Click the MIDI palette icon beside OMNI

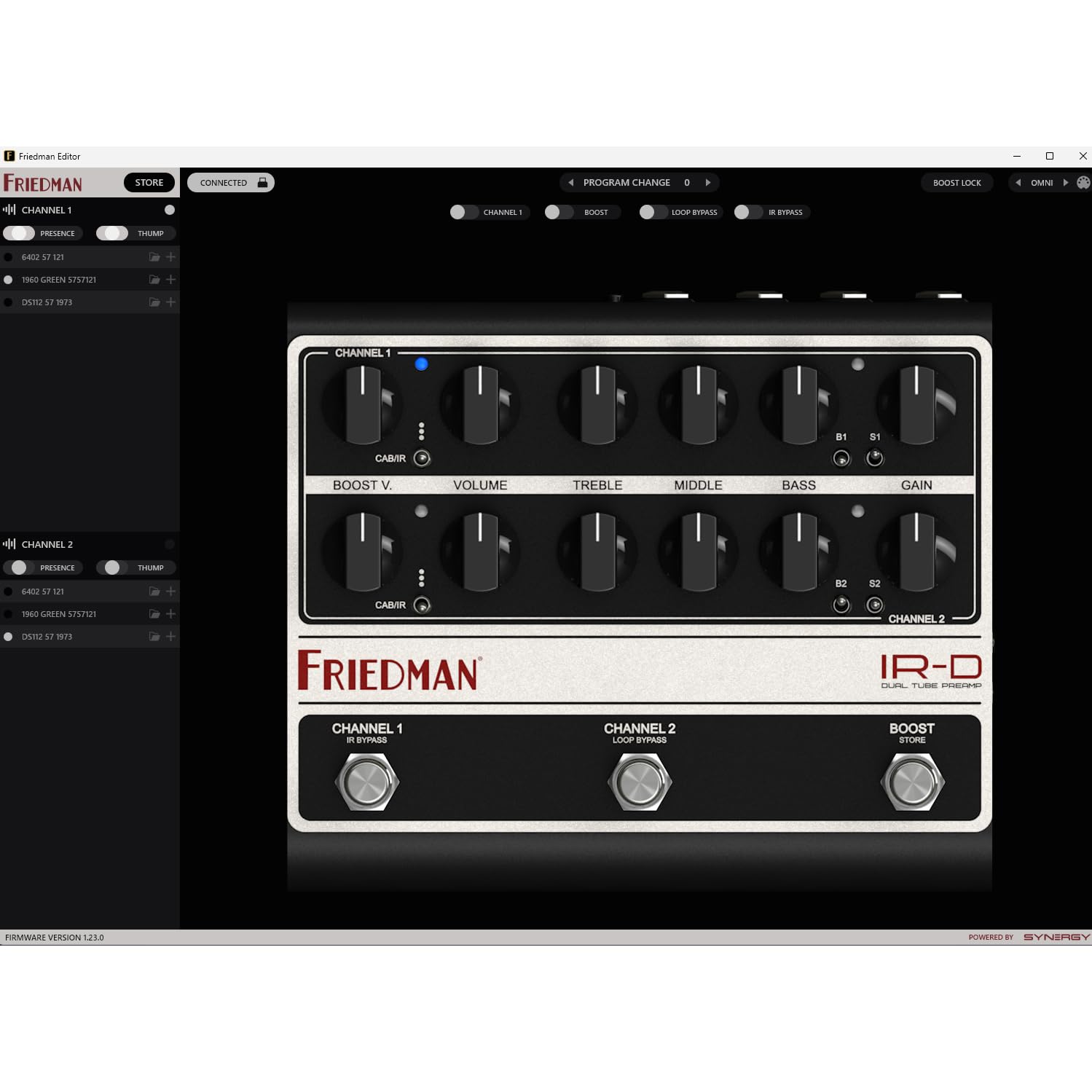click(x=1083, y=183)
